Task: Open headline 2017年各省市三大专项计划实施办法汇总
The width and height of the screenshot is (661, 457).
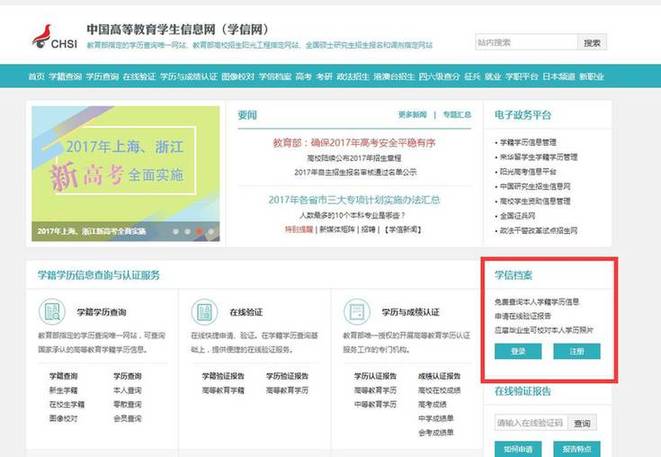Action: pyautogui.click(x=354, y=200)
